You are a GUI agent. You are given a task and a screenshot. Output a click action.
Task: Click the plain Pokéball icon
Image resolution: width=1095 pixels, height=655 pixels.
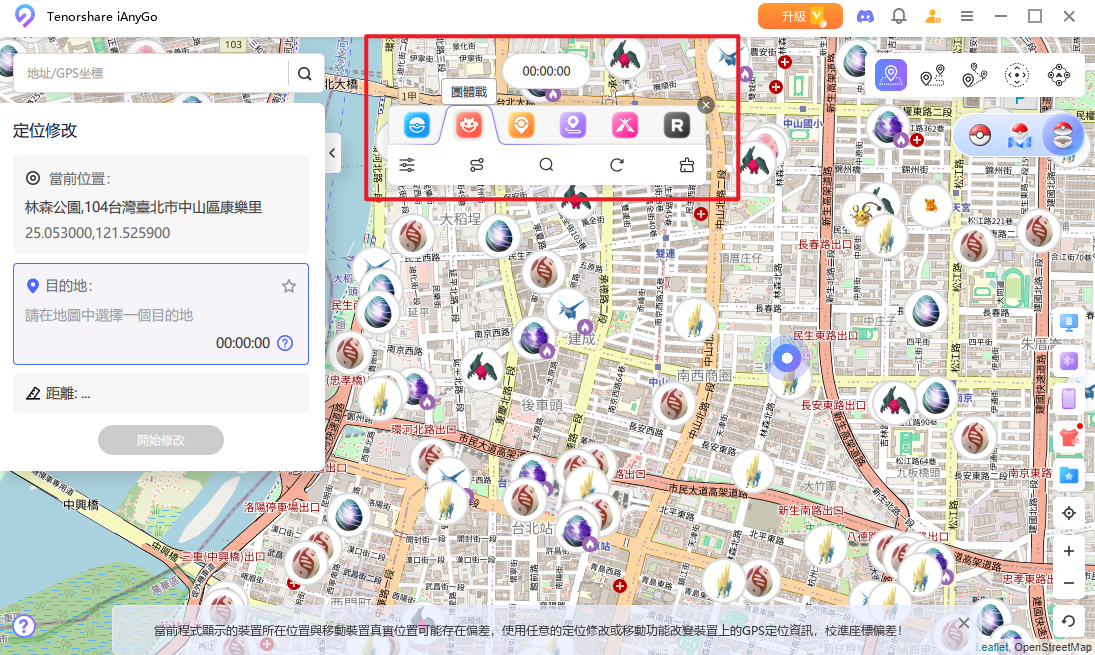coord(980,135)
